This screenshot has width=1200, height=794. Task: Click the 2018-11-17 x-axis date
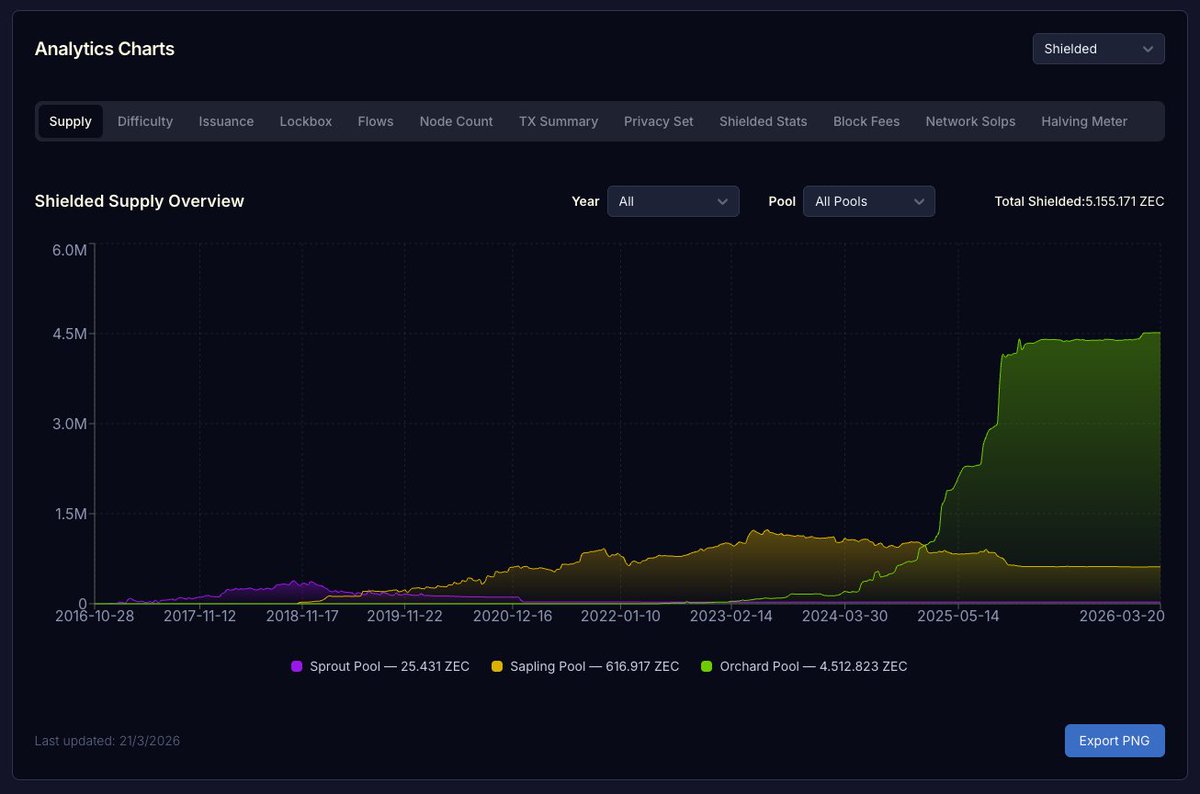303,616
